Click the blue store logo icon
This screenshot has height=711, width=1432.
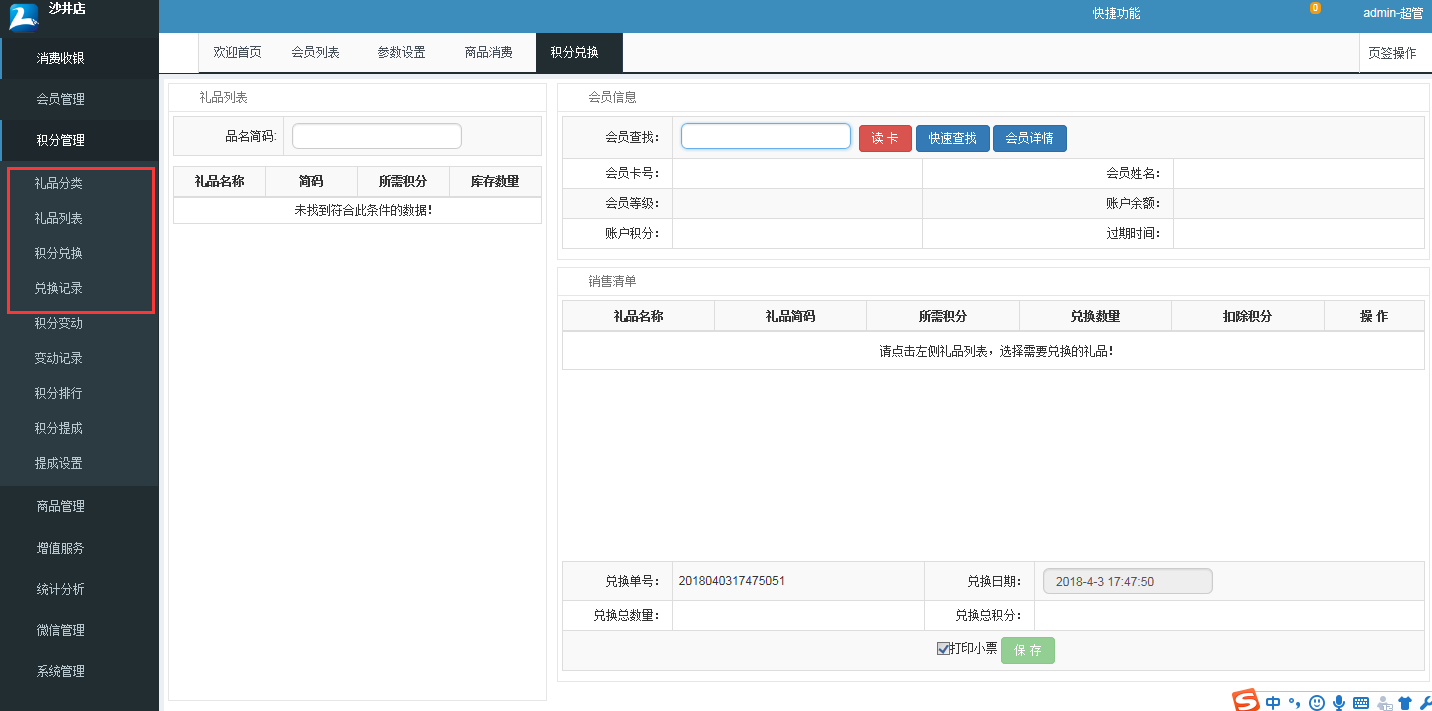(x=23, y=17)
